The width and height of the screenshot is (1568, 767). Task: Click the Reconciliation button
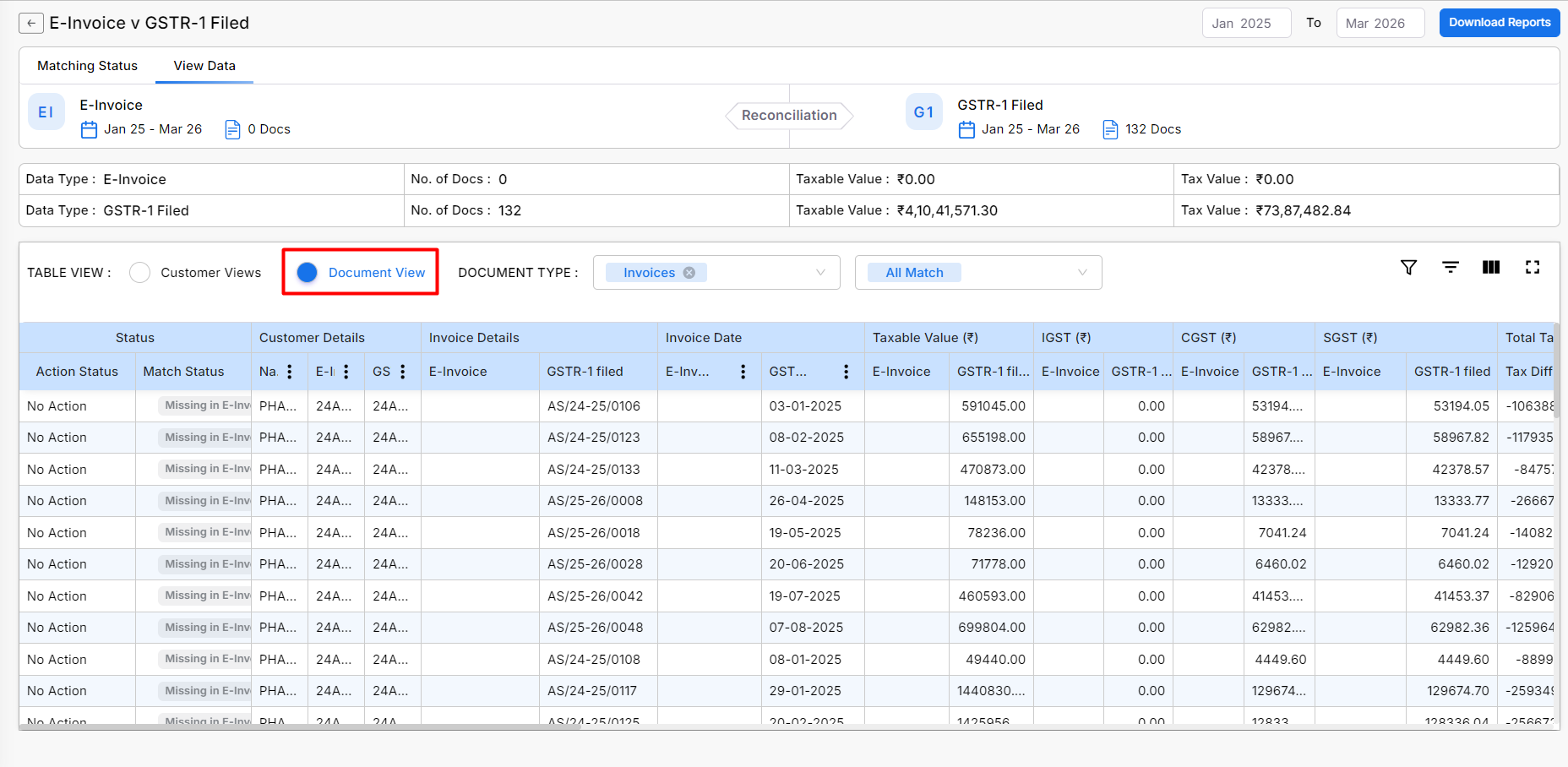click(789, 116)
